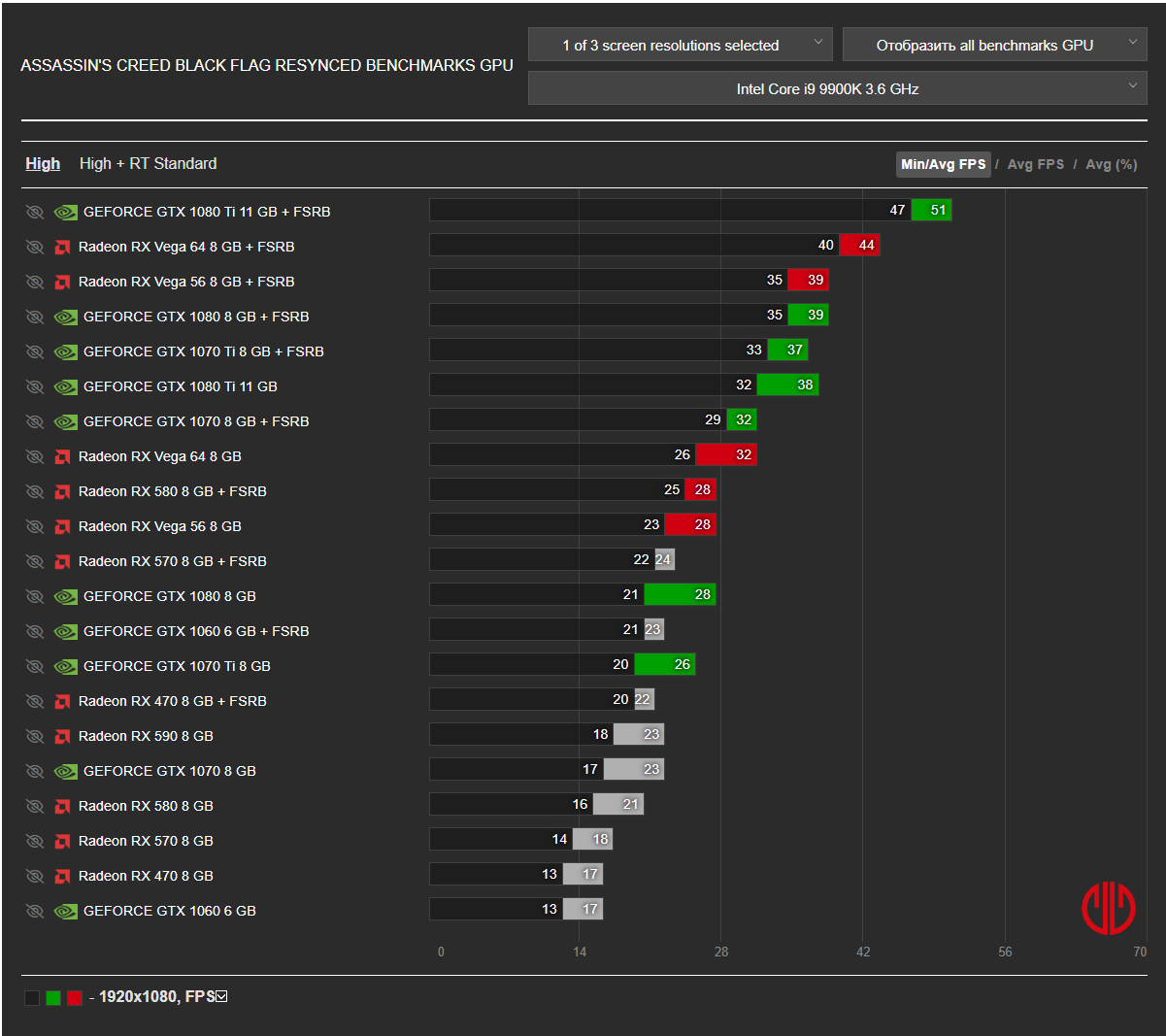
Task: Click the black legend color swatch
Action: (x=32, y=997)
